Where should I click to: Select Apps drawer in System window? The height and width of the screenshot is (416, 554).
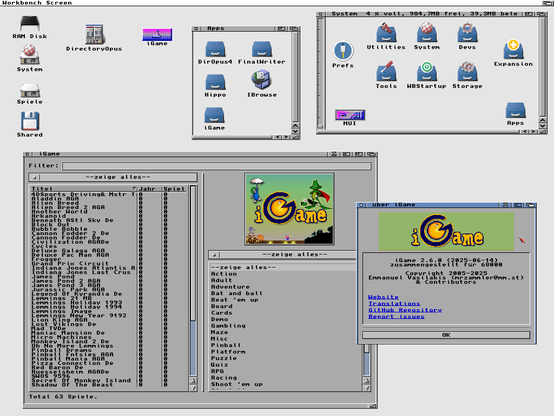515,114
